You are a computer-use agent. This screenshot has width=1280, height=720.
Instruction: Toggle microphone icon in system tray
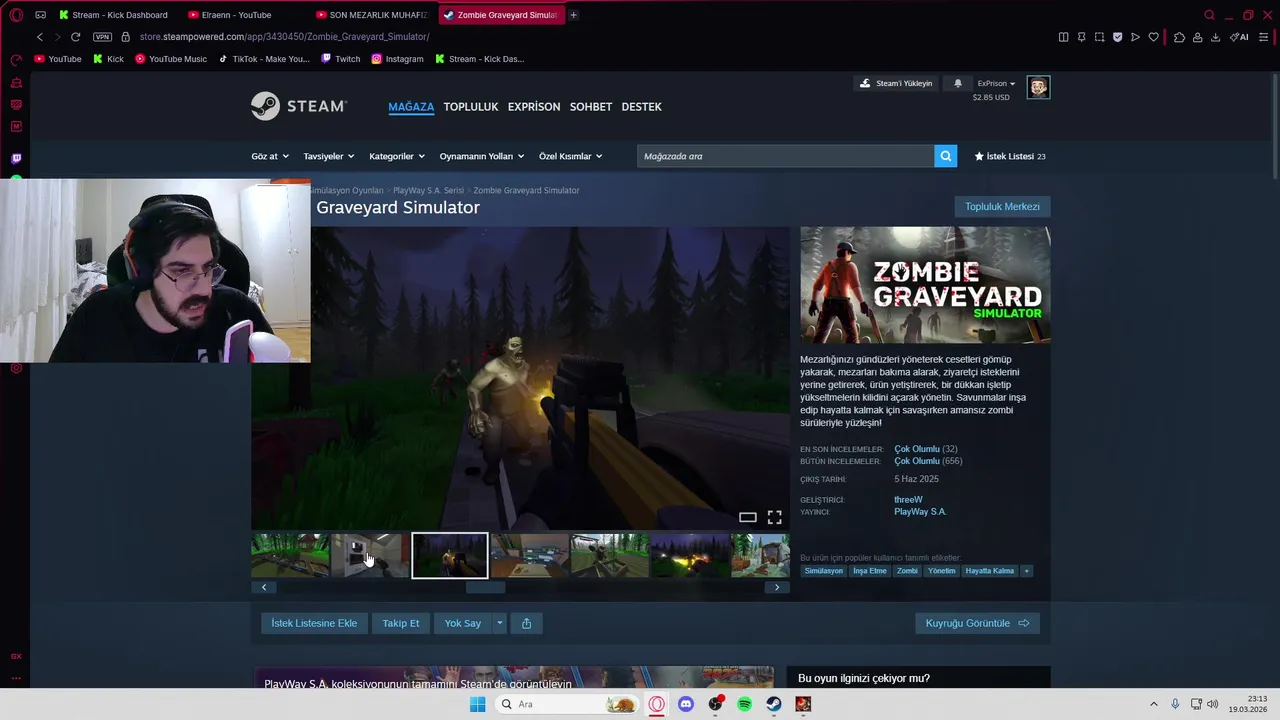(x=1175, y=704)
